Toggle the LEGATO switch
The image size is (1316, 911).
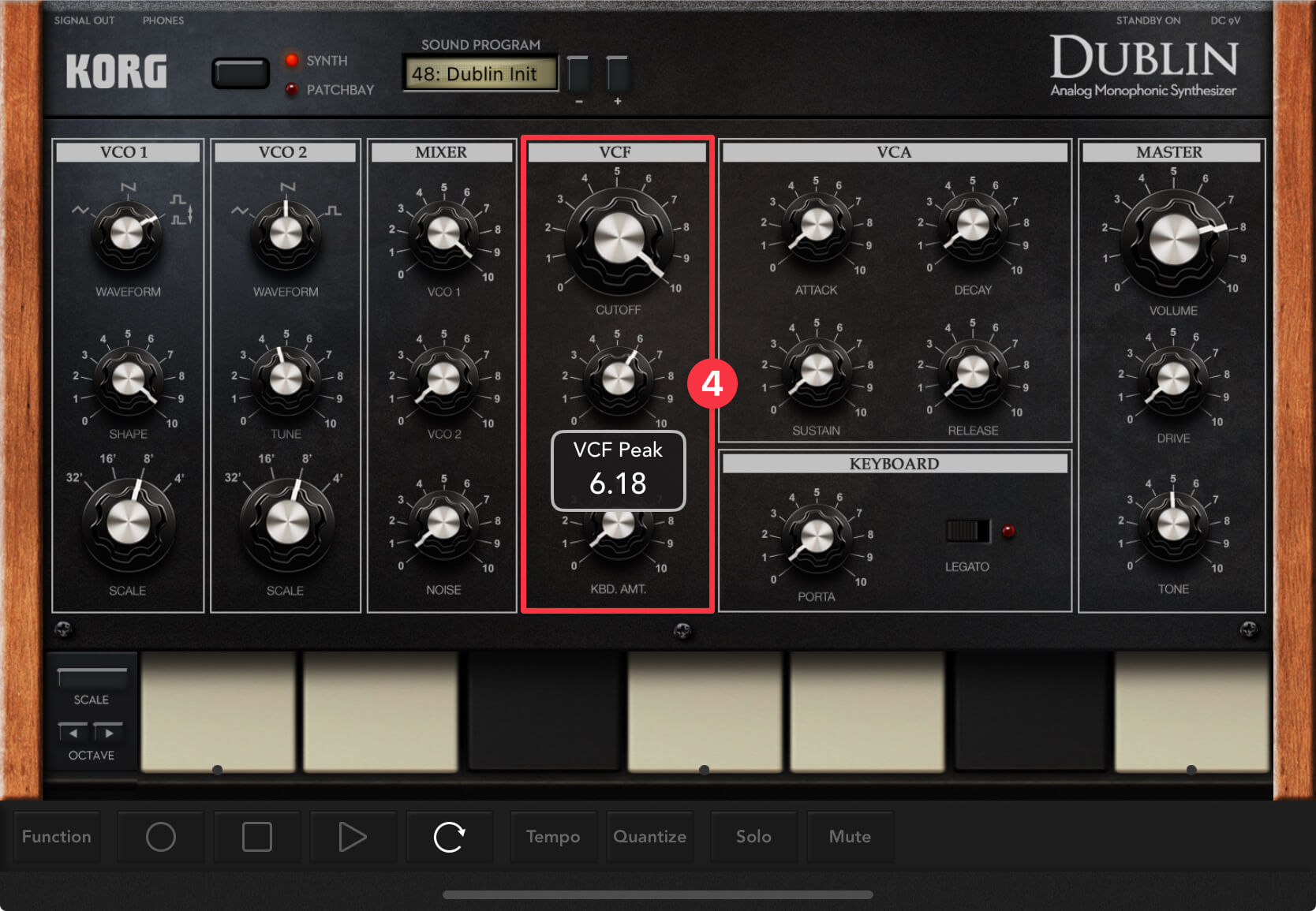pos(968,531)
